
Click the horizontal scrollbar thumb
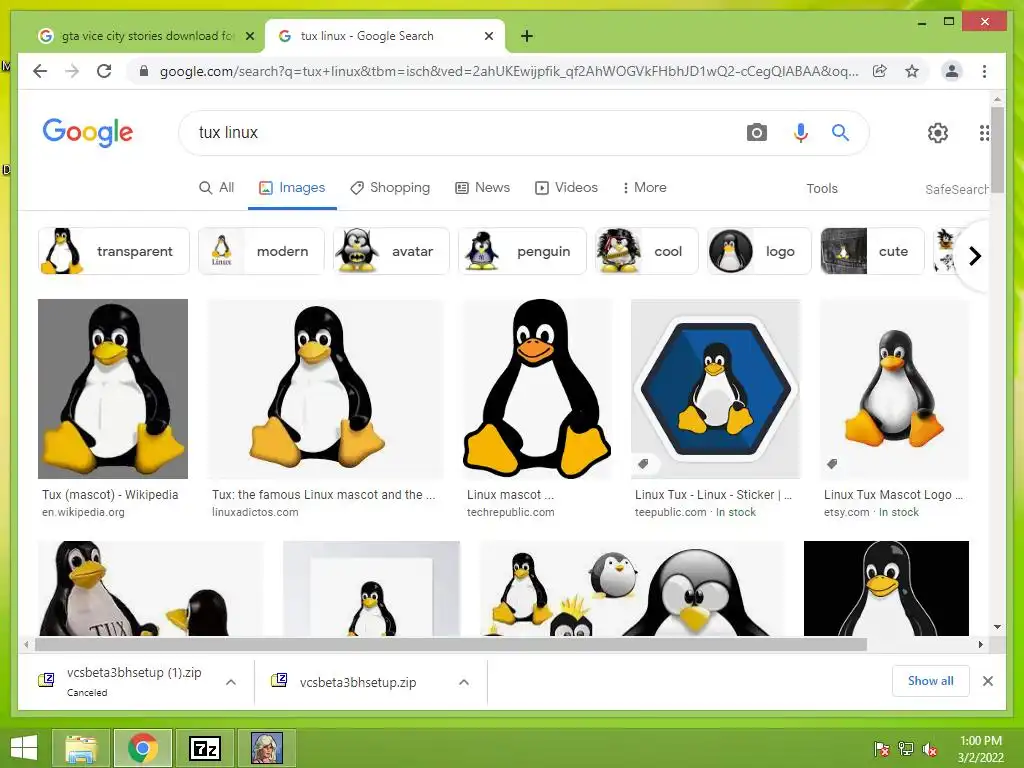point(451,645)
